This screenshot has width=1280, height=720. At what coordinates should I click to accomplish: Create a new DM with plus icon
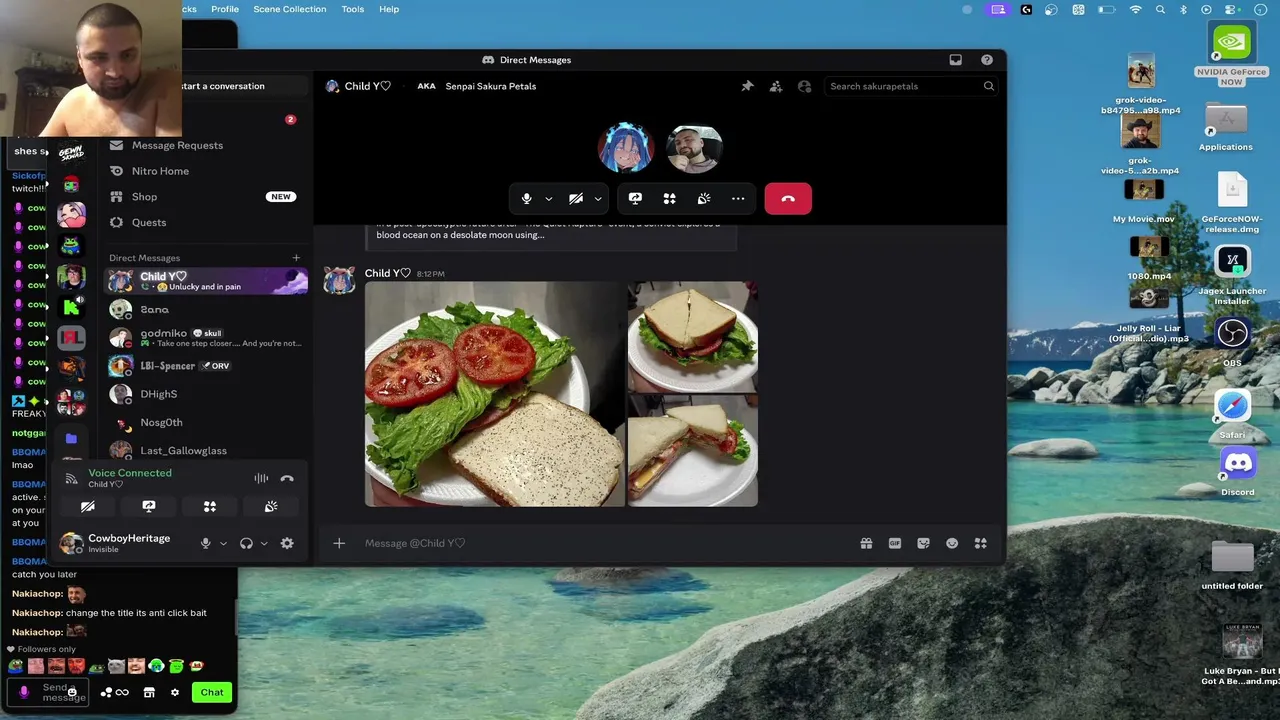point(296,258)
